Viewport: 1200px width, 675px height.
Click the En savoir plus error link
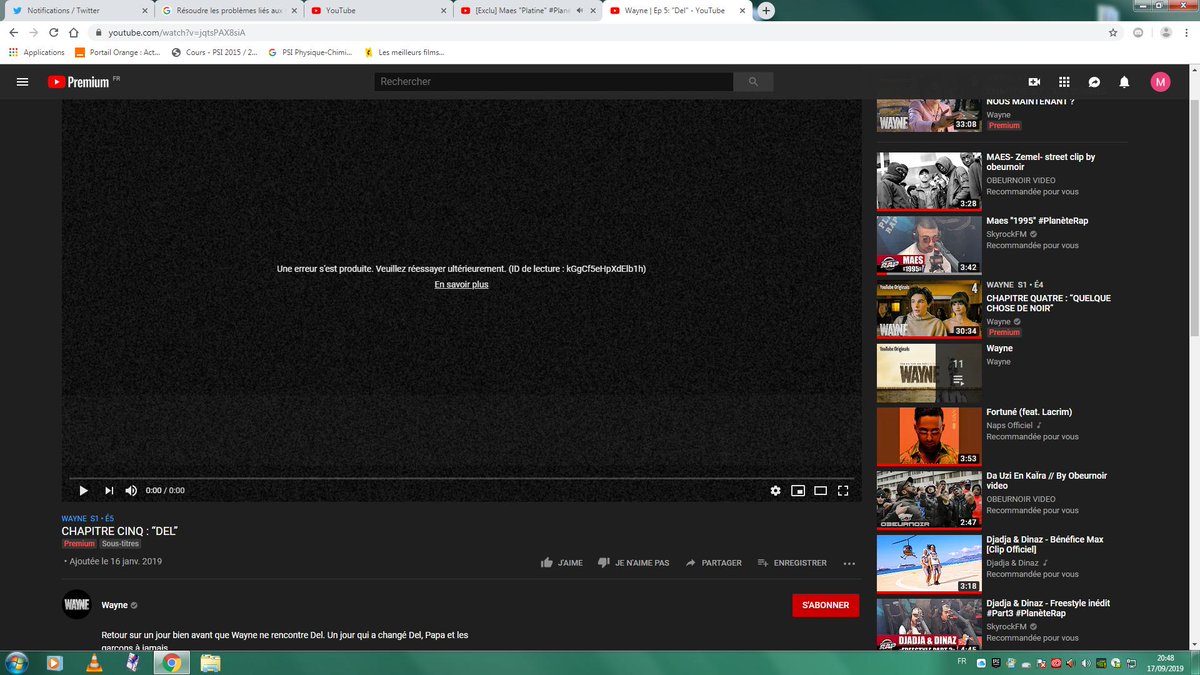[x=461, y=285]
